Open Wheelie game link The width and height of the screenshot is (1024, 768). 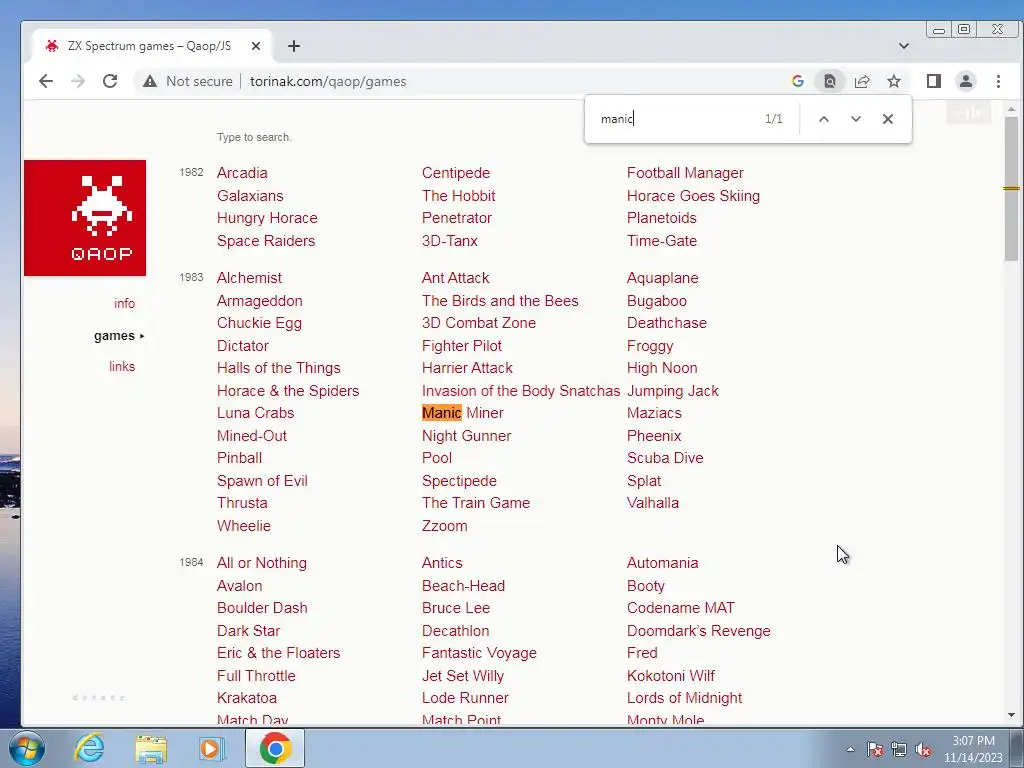(x=244, y=526)
